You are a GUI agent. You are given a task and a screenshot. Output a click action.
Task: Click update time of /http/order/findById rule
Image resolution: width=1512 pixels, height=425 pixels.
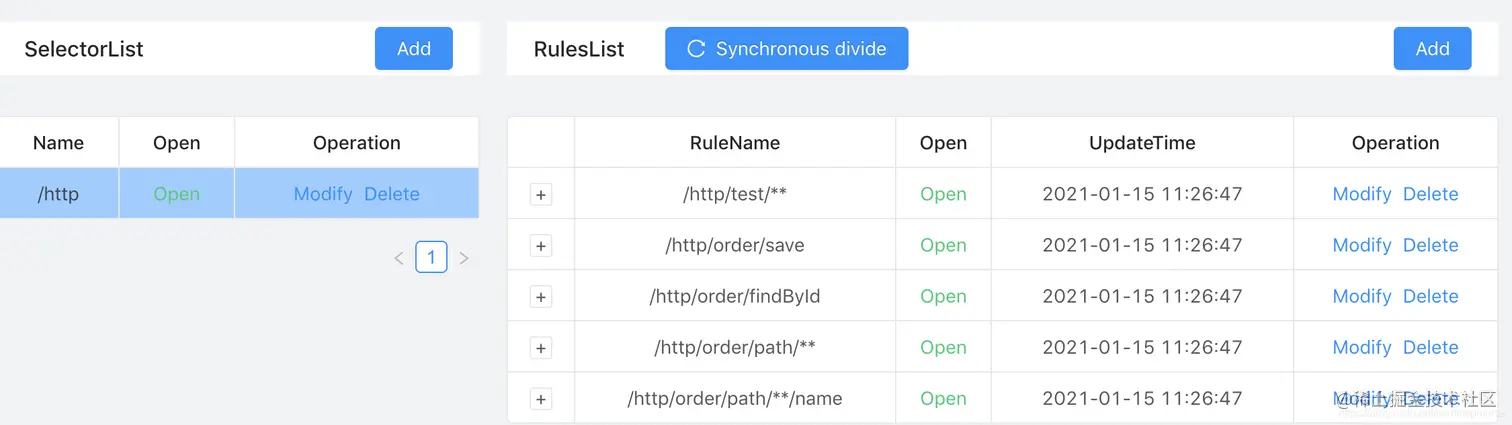[x=1142, y=296]
